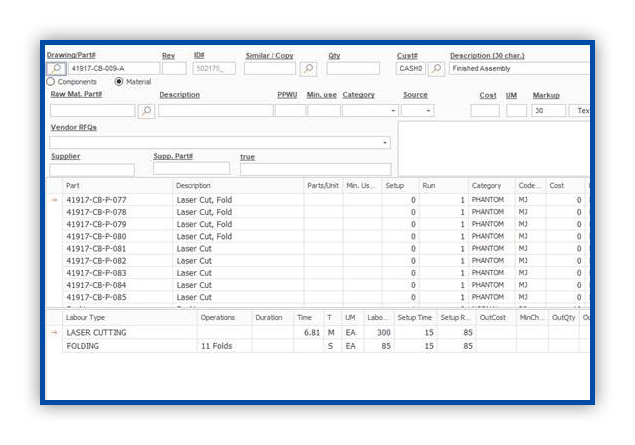Viewport: 635px width, 445px height.
Task: Click the Duration column header
Action: click(273, 317)
